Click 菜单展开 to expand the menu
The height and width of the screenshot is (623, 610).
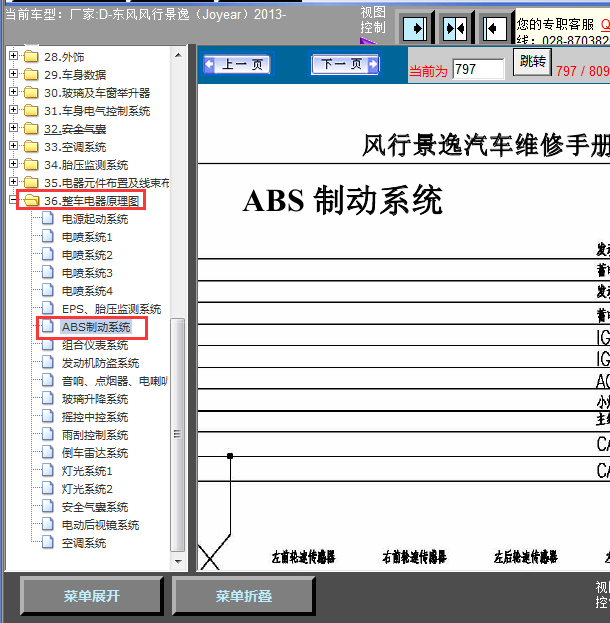tap(92, 596)
